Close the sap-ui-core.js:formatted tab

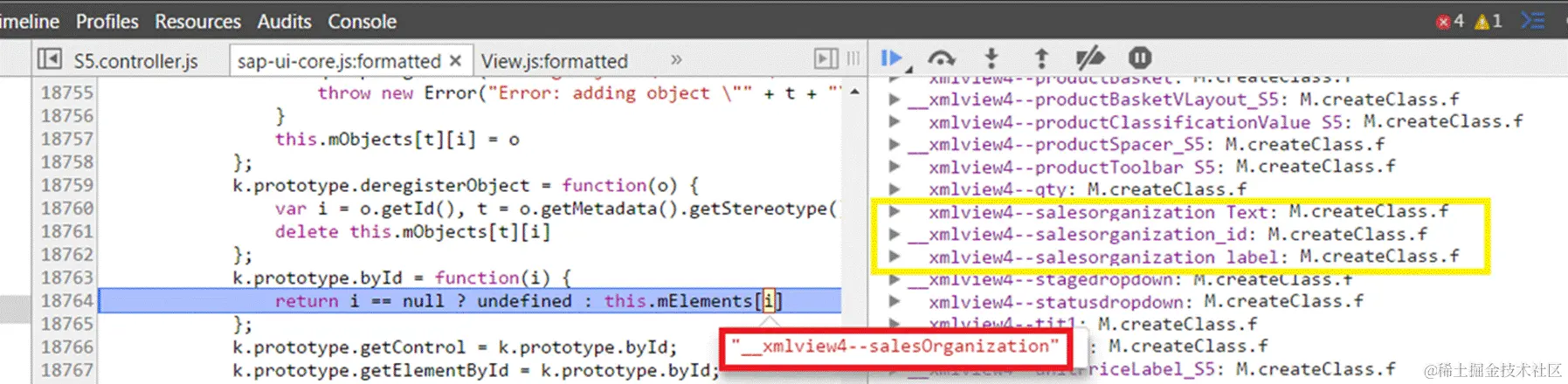click(455, 60)
